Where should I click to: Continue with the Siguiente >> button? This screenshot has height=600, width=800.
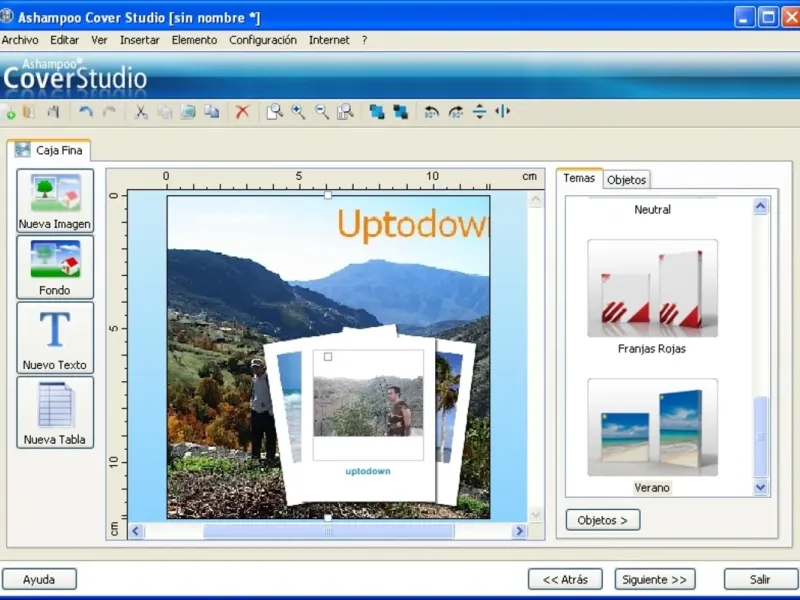point(655,580)
